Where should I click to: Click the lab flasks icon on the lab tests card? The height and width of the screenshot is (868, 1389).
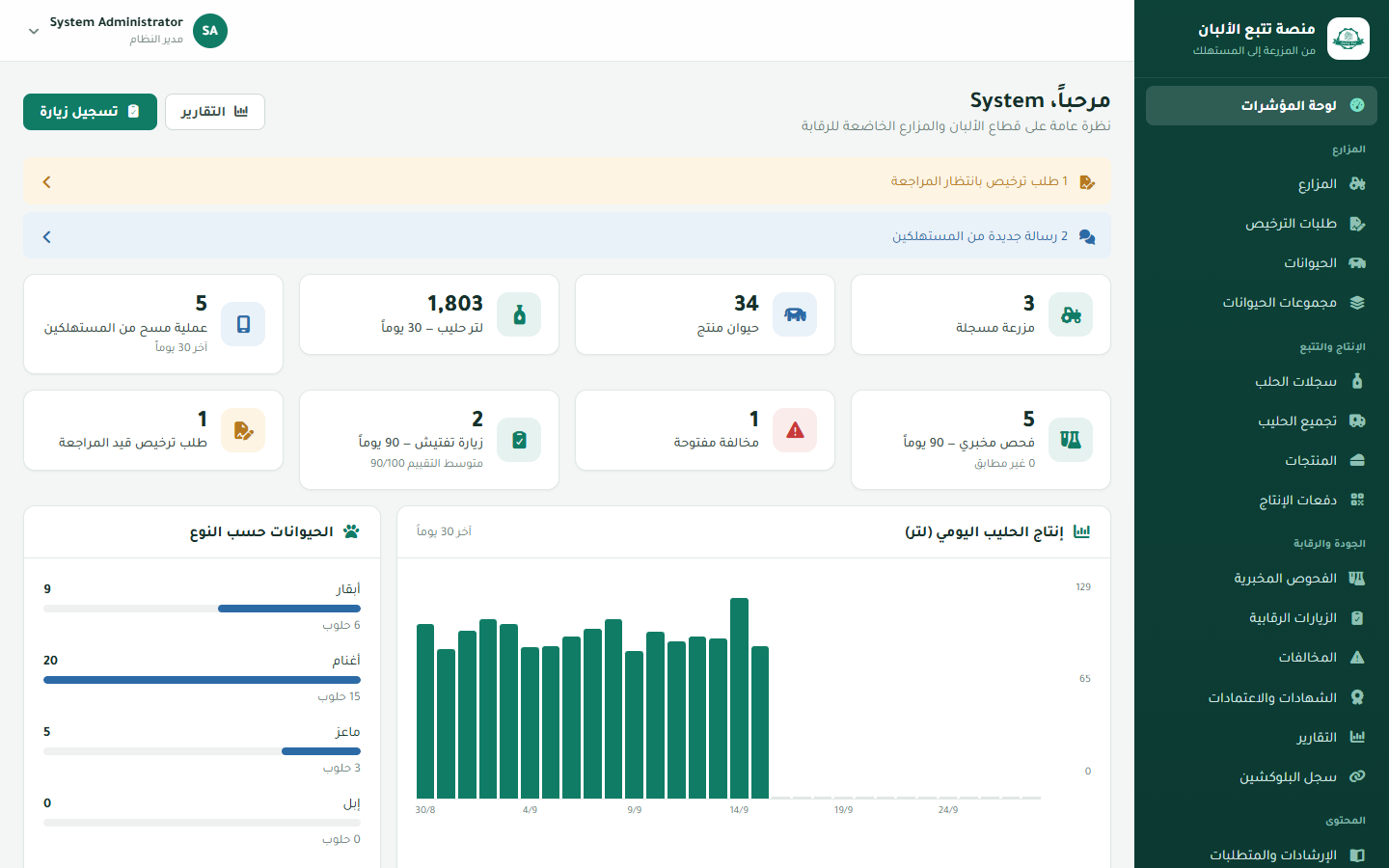point(1071,440)
